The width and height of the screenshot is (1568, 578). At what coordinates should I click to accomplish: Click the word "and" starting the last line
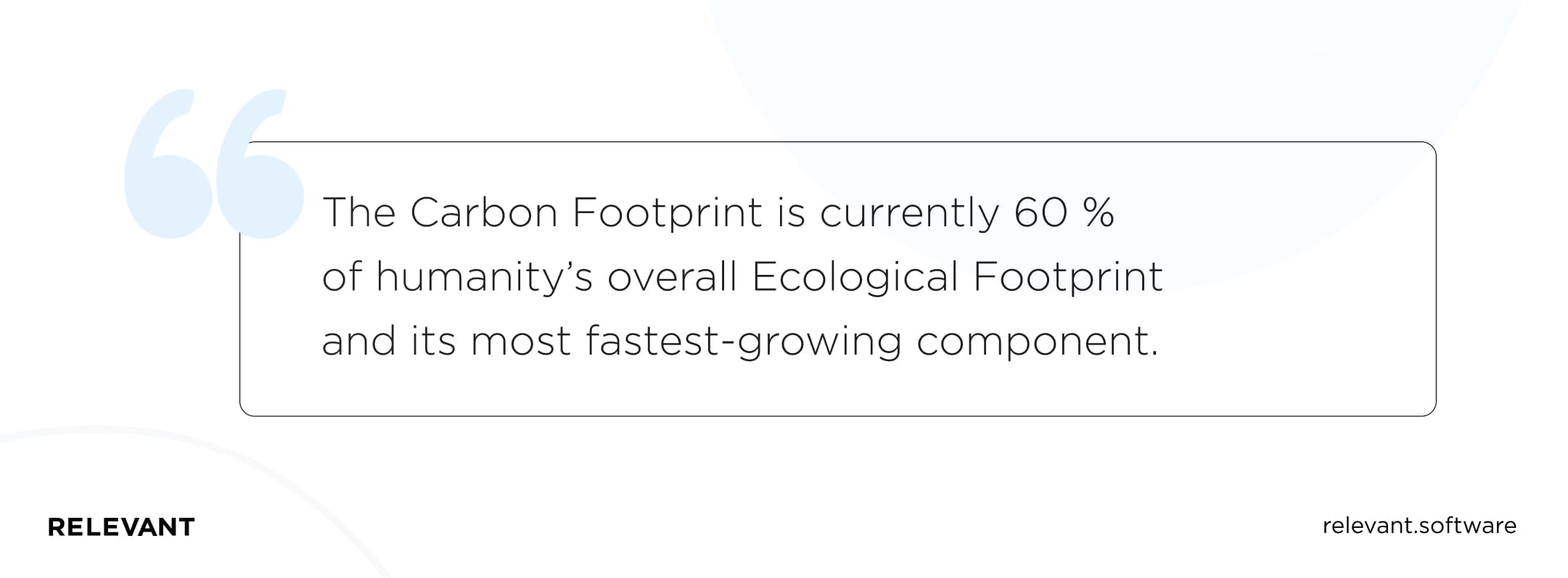click(x=358, y=341)
